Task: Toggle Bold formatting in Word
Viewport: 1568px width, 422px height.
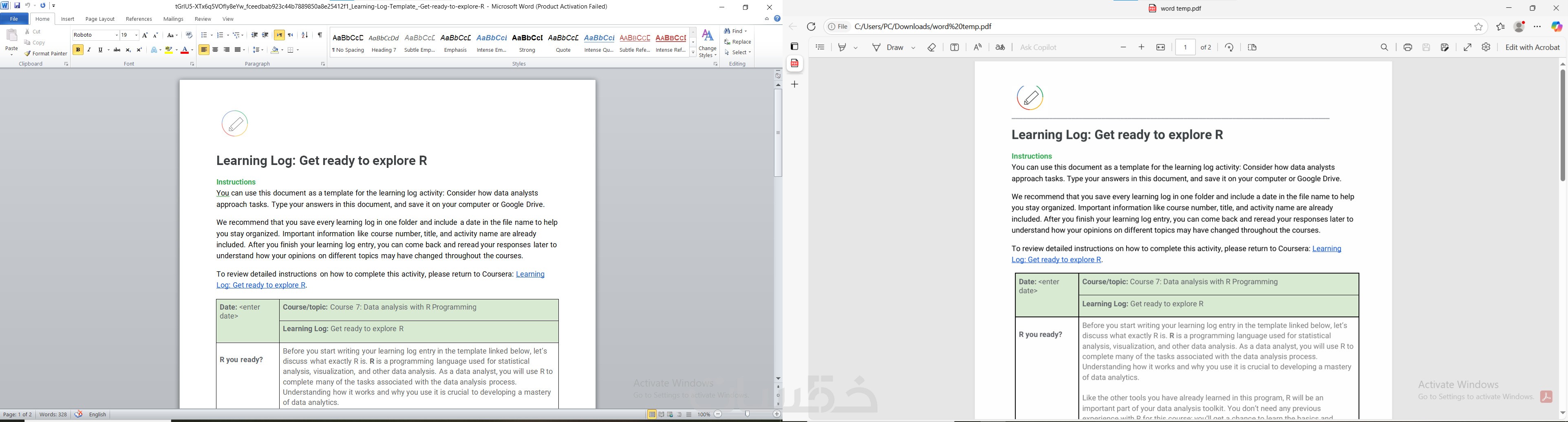Action: (78, 50)
